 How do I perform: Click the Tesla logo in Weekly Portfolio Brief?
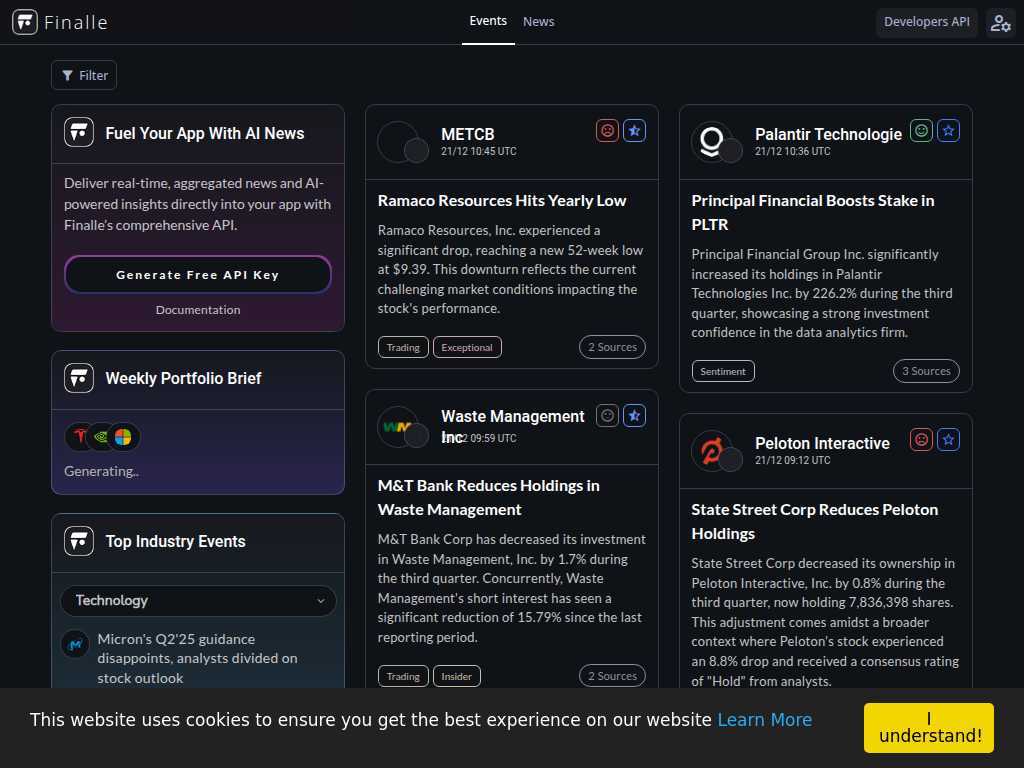click(80, 436)
